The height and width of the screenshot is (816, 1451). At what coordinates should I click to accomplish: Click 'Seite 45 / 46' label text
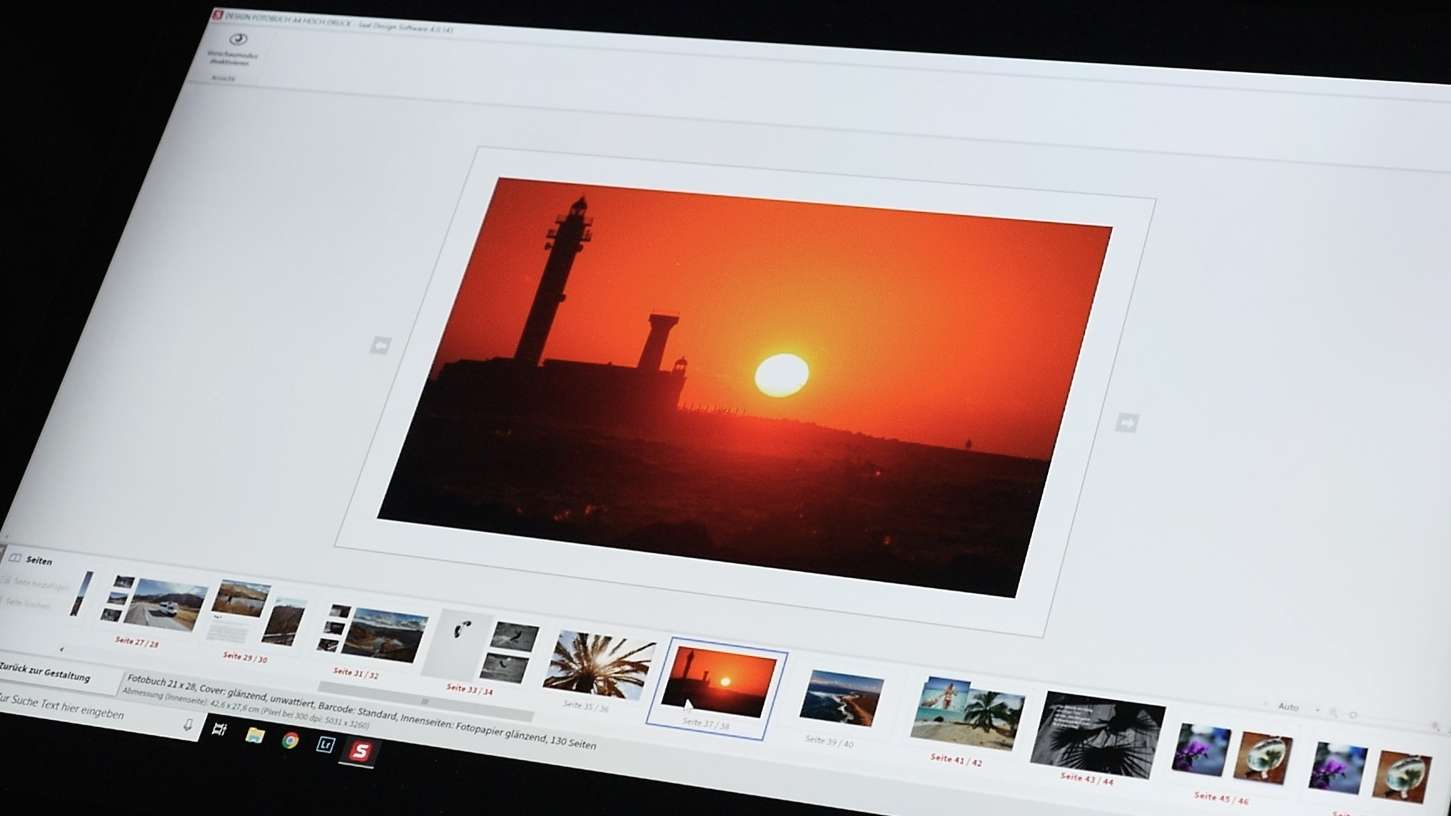click(1221, 798)
